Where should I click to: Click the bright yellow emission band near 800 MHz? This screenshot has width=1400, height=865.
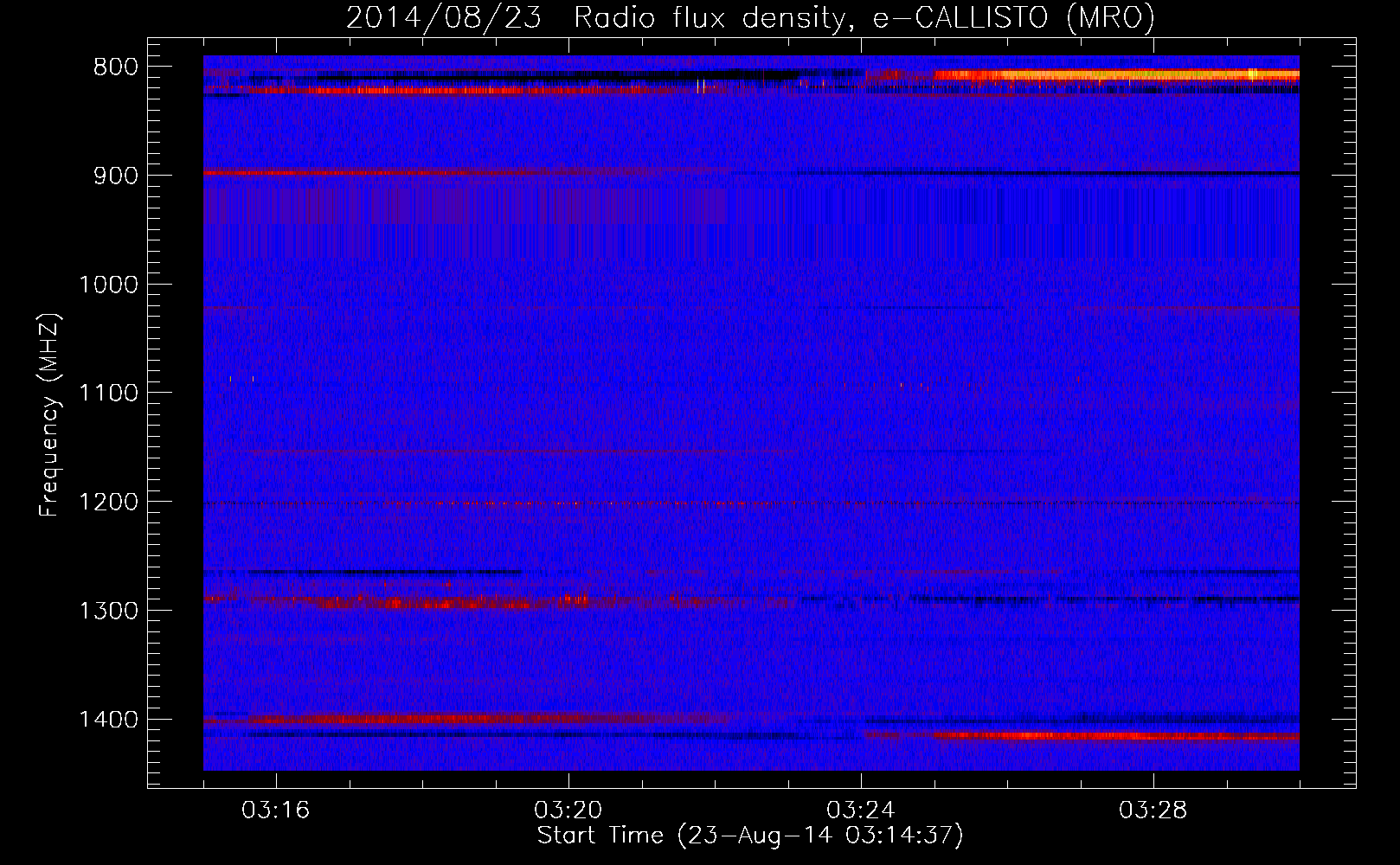(x=1116, y=75)
